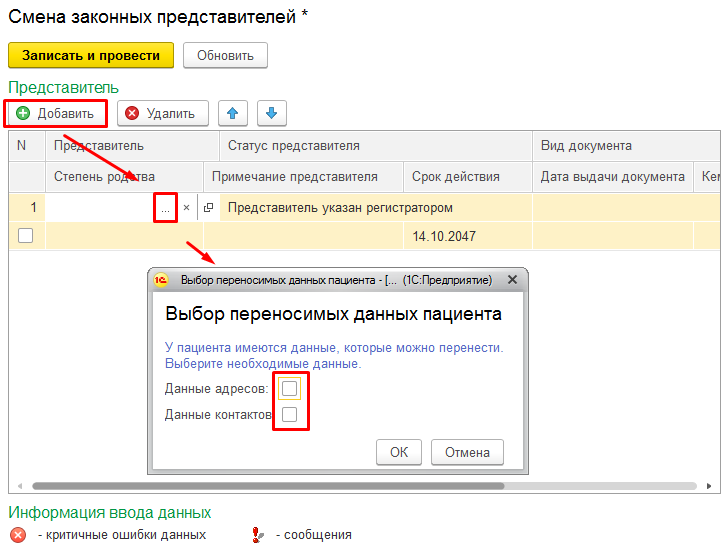Enable the Данные адресов checkbox
725x544 pixels.
(x=289, y=388)
